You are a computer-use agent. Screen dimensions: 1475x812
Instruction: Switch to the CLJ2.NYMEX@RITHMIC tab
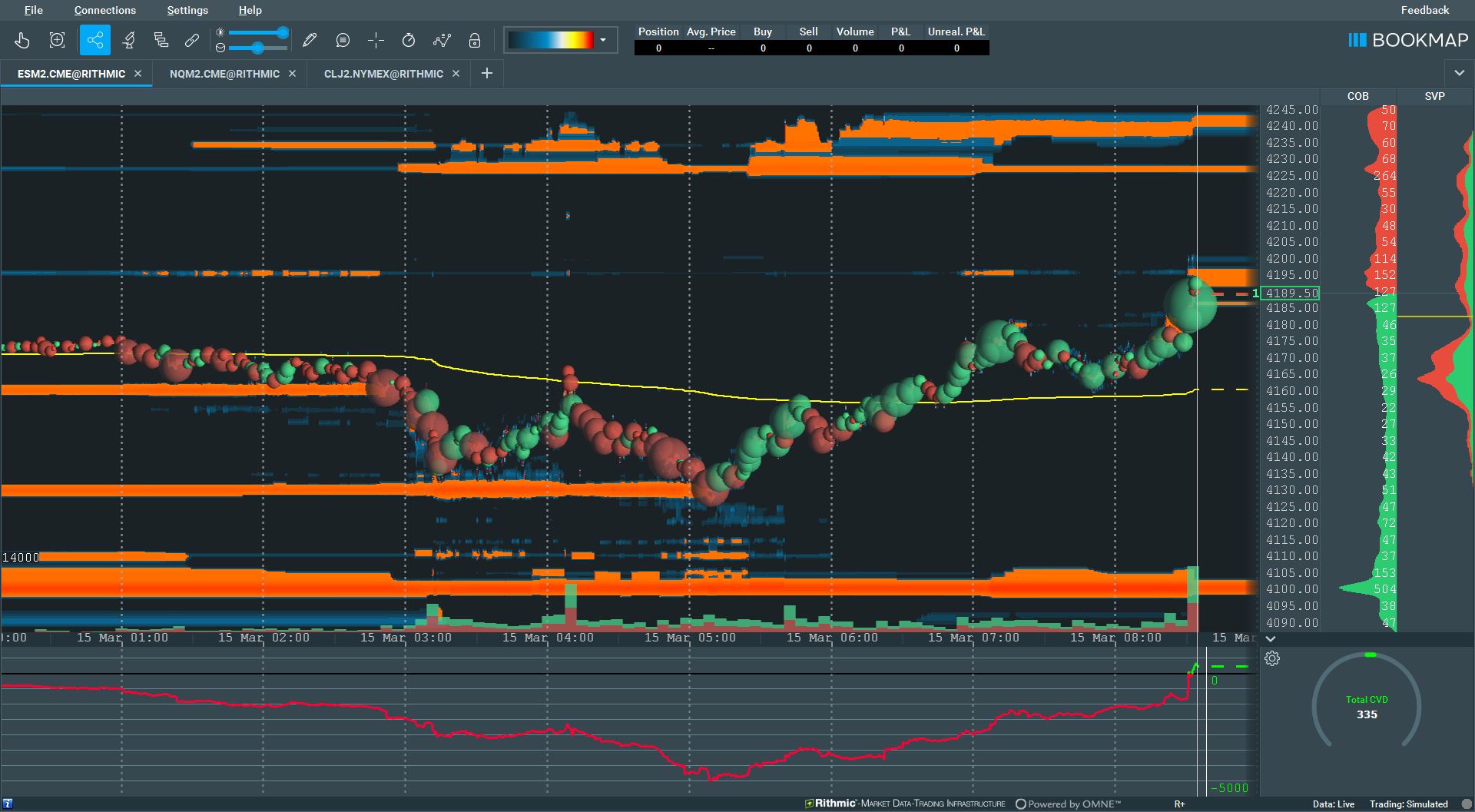(383, 74)
